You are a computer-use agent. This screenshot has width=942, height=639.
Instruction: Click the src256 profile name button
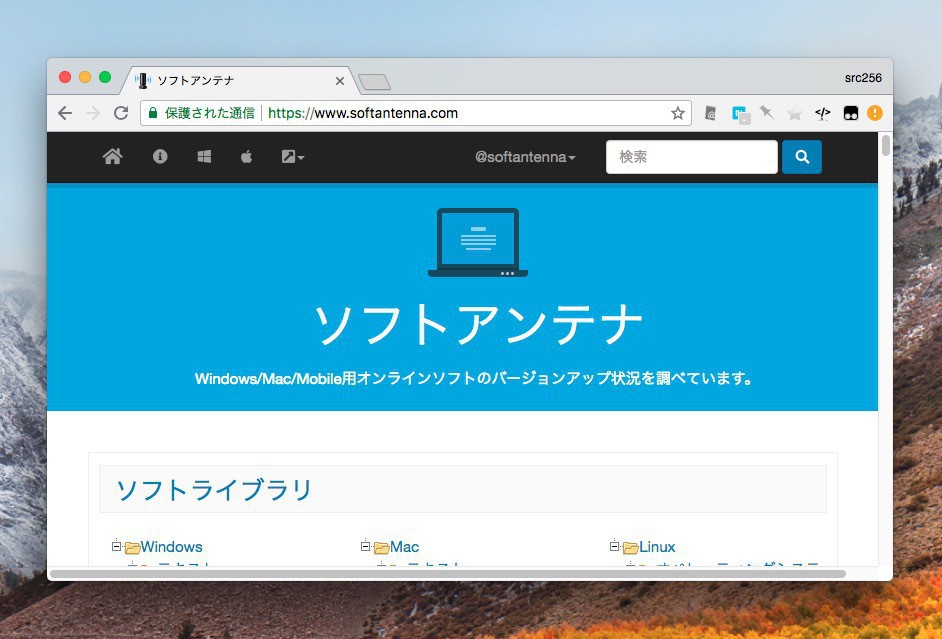[863, 78]
